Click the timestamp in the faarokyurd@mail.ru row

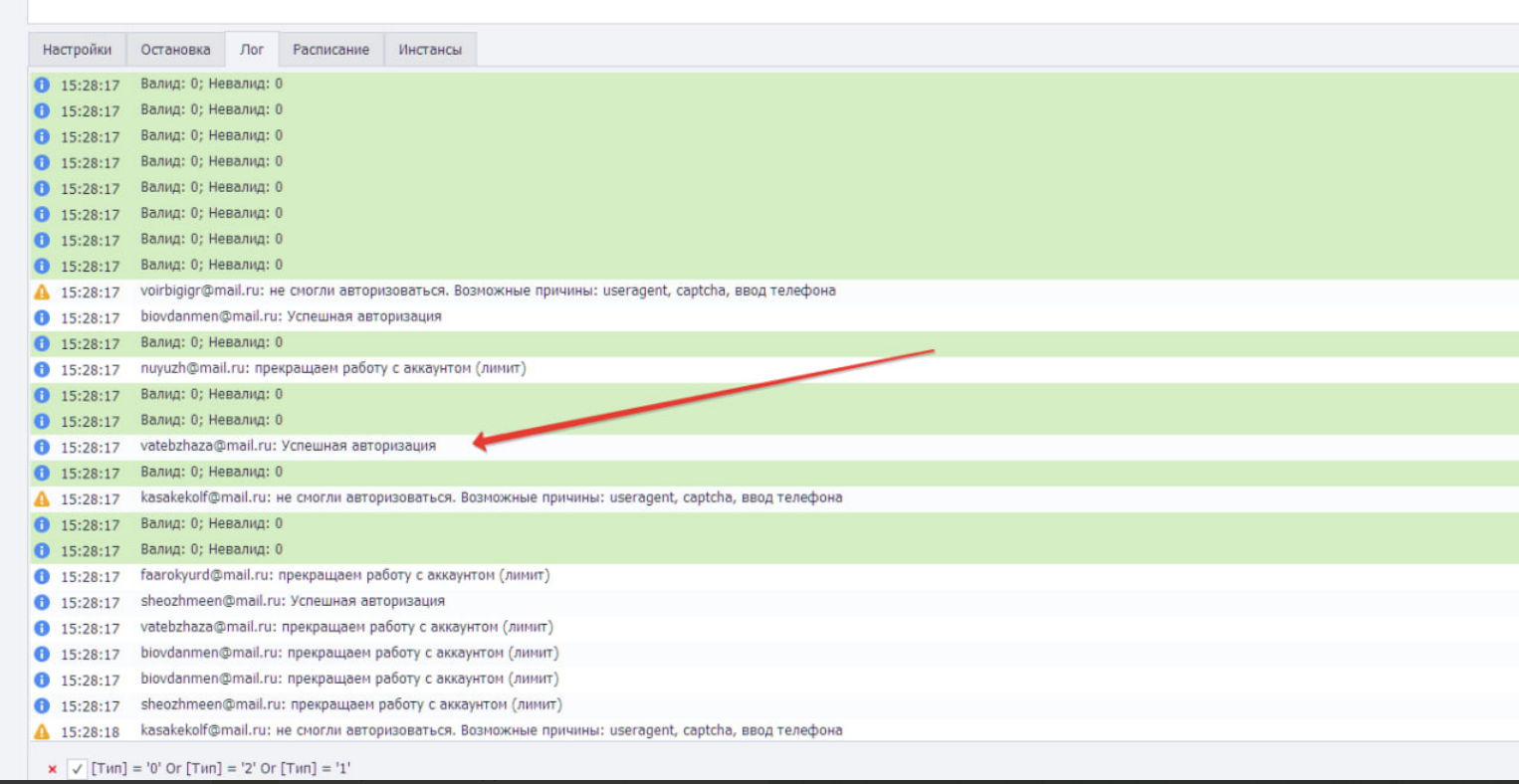(90, 577)
